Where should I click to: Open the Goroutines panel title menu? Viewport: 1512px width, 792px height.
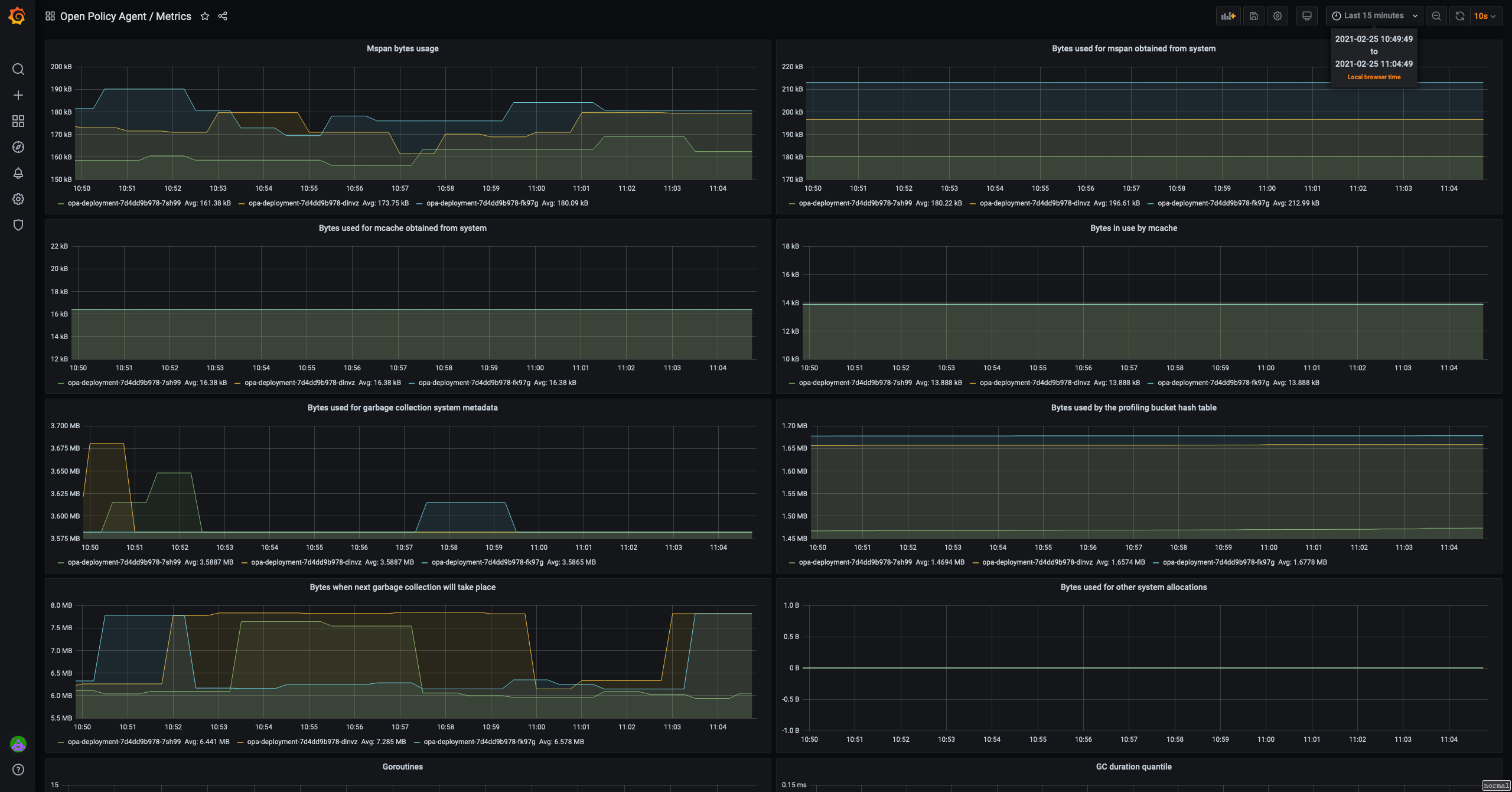[x=402, y=767]
